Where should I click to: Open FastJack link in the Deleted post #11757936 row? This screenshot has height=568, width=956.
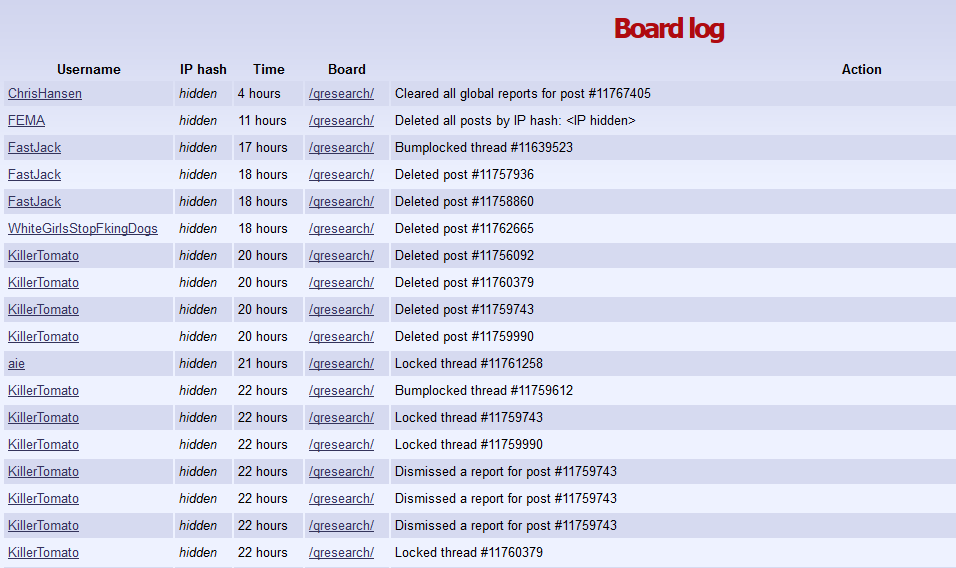pos(34,174)
